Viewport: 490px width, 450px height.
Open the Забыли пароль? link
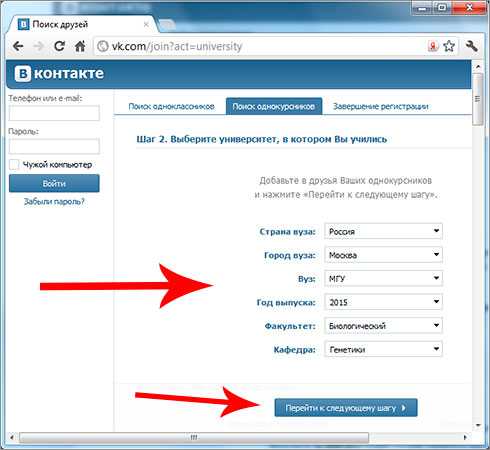54,202
